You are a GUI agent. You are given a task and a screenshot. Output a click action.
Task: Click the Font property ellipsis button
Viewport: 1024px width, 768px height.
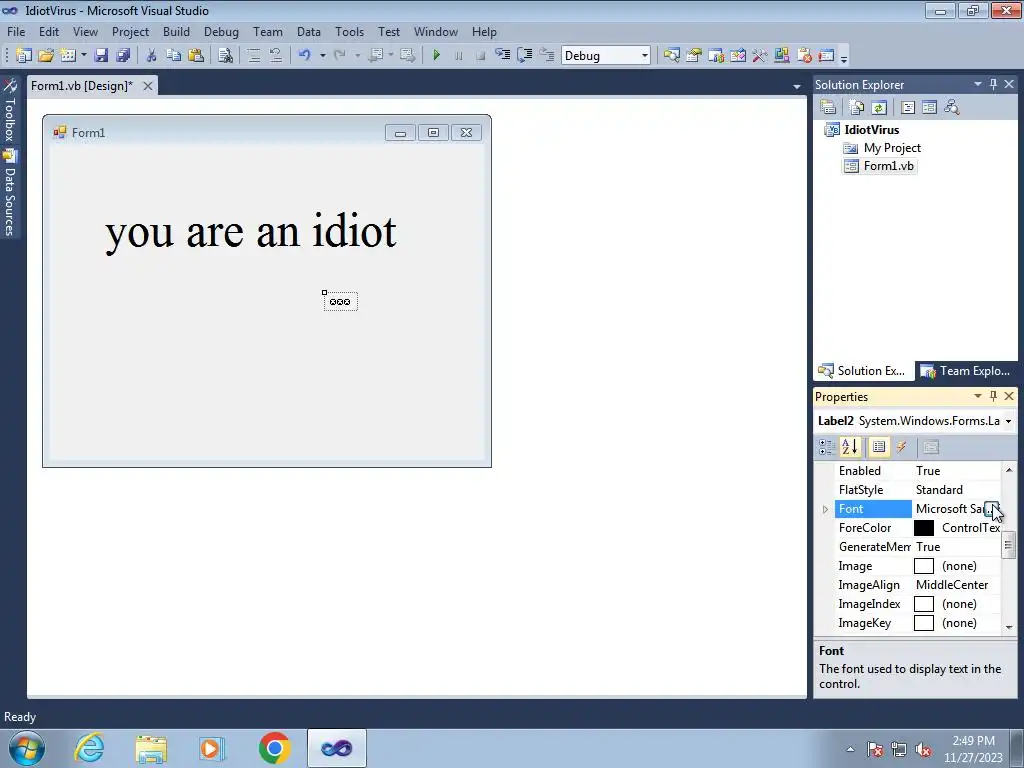[991, 509]
